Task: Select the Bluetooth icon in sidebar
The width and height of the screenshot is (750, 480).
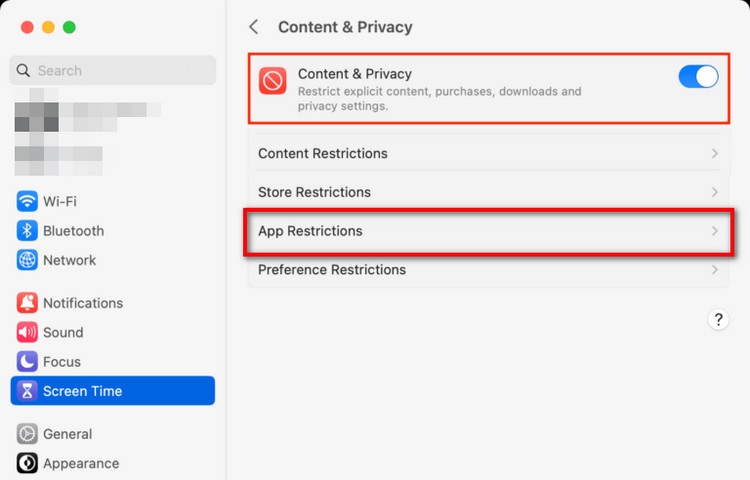Action: click(27, 231)
